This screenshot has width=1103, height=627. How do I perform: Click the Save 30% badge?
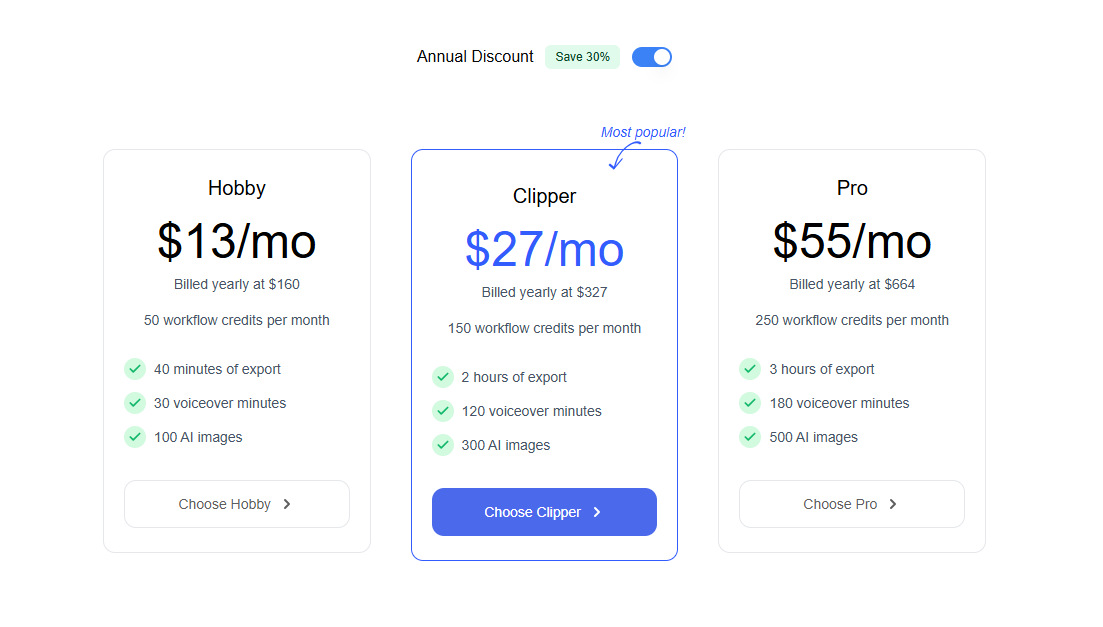tap(582, 57)
